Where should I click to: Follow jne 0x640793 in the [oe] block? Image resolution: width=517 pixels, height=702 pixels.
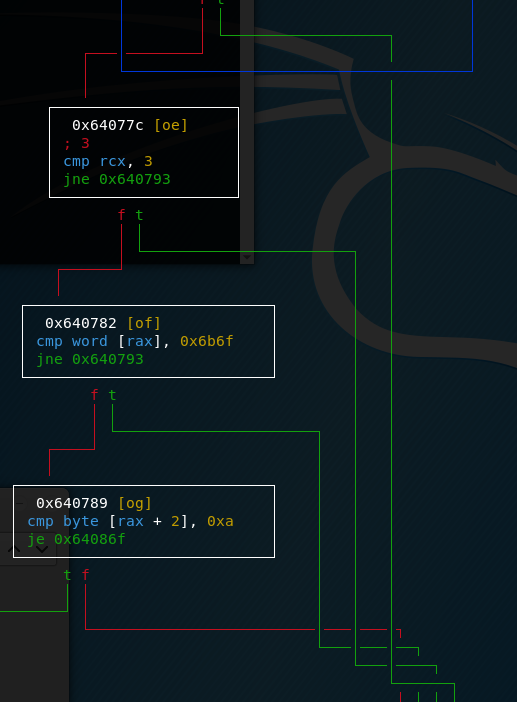pyautogui.click(x=117, y=180)
